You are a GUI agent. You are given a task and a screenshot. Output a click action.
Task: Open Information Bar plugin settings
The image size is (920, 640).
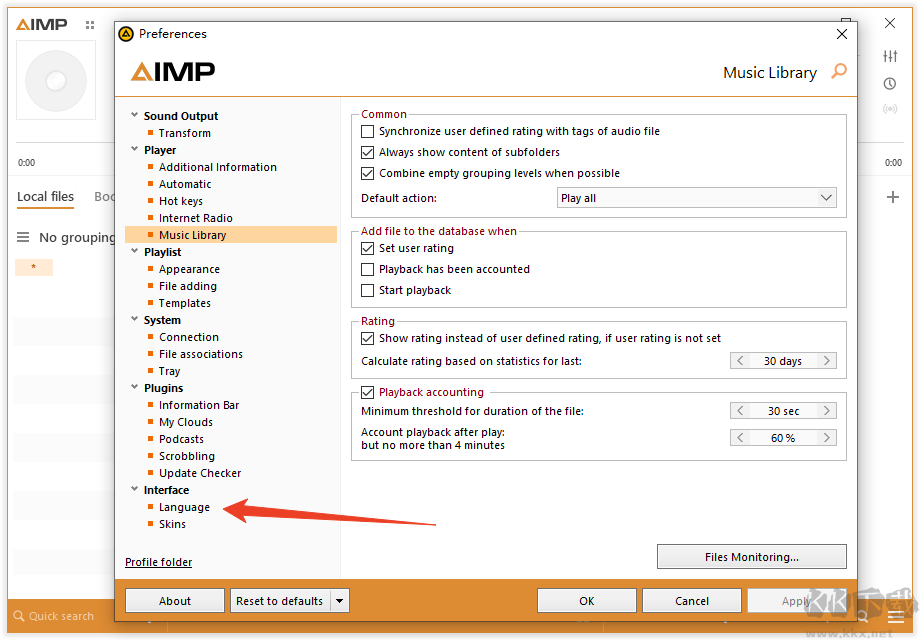coord(199,405)
